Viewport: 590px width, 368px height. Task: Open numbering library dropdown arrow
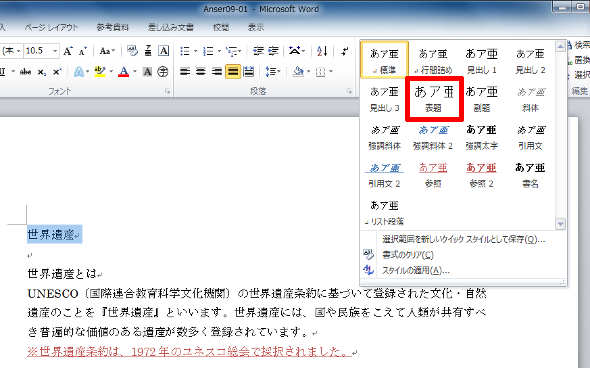tap(219, 51)
